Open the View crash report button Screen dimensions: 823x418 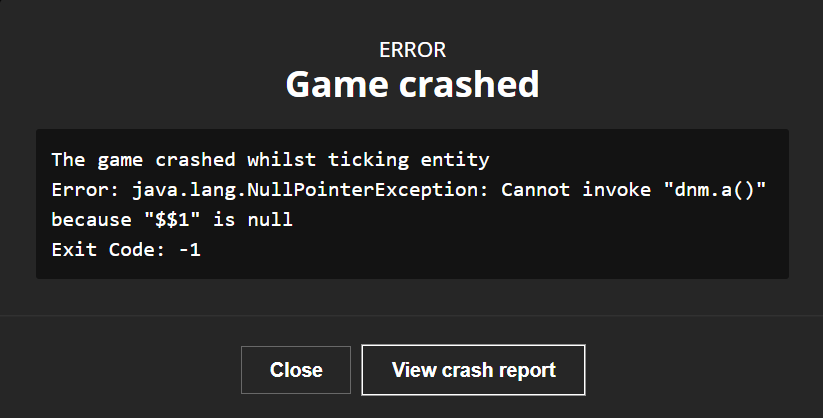(x=473, y=370)
